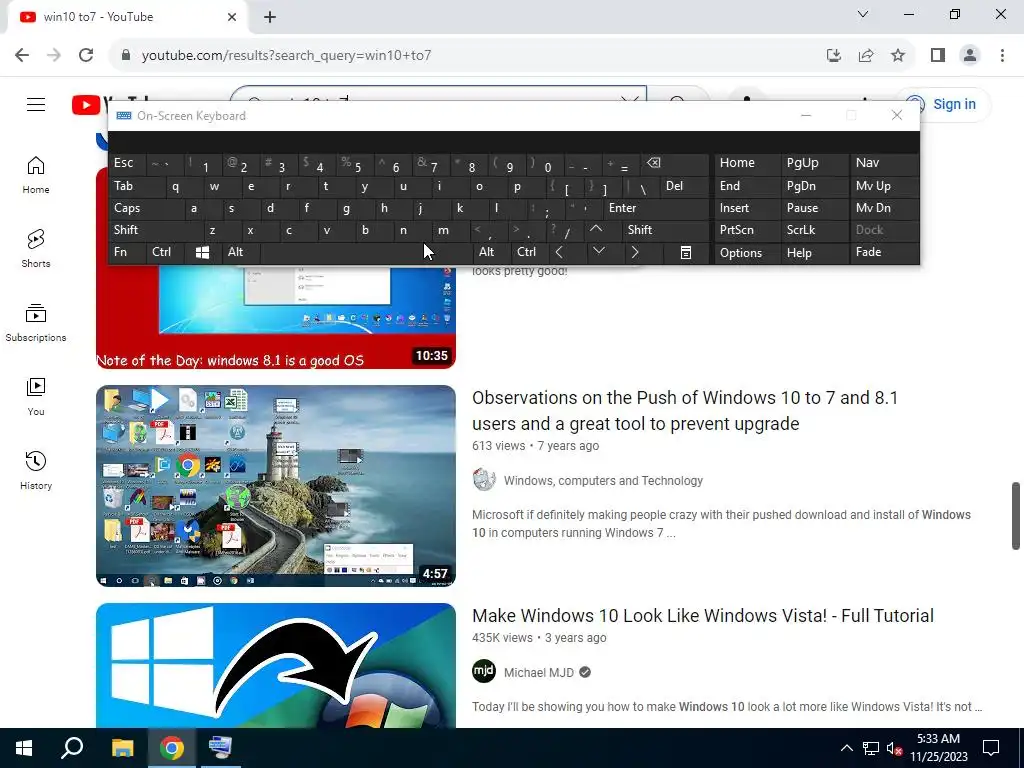Click the YouTube logo icon
Screen dimensions: 1024x768
click(86, 105)
